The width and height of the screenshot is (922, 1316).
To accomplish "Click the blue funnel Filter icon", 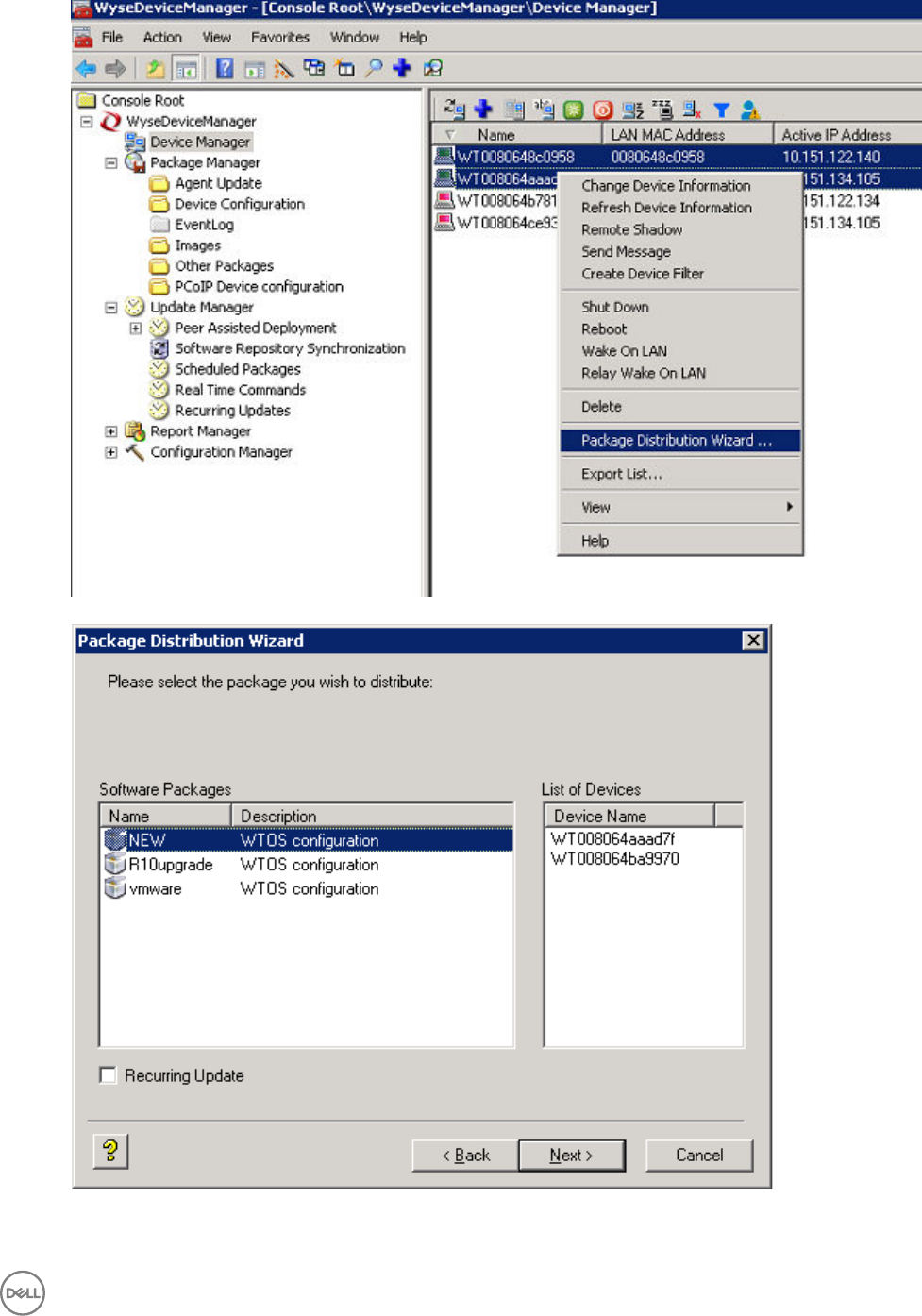I will (x=722, y=110).
